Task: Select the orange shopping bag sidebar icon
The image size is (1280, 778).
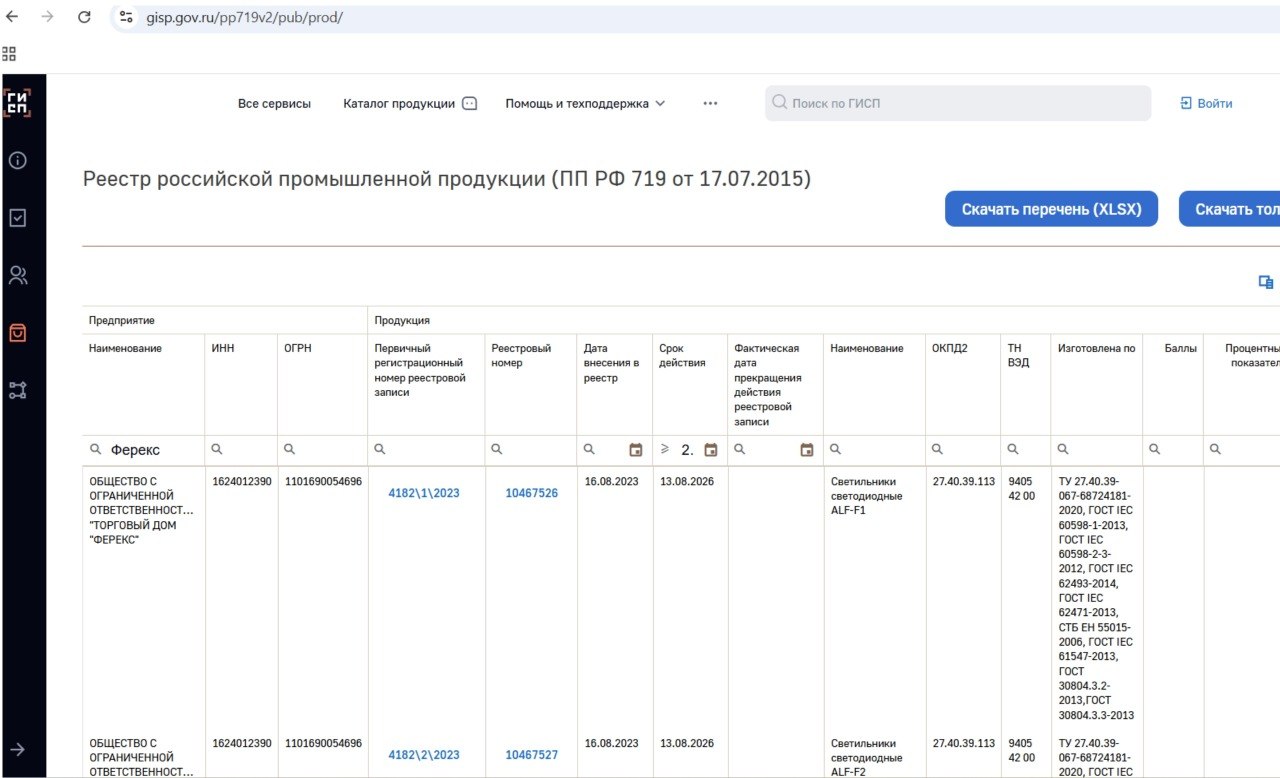Action: (x=17, y=333)
